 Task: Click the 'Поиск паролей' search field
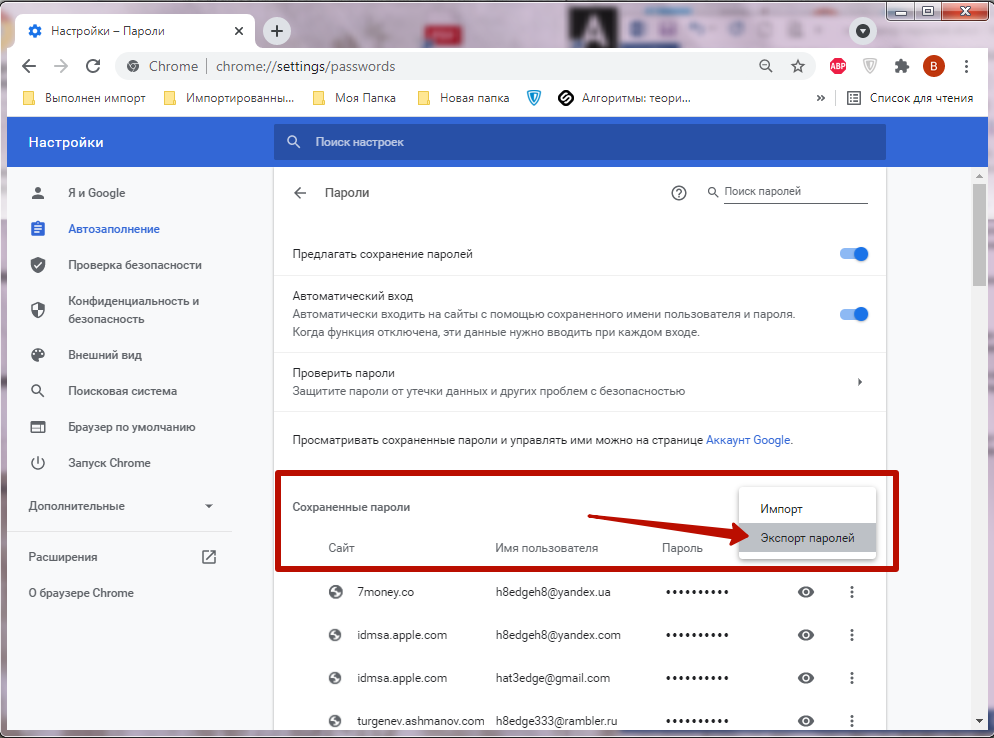(795, 192)
